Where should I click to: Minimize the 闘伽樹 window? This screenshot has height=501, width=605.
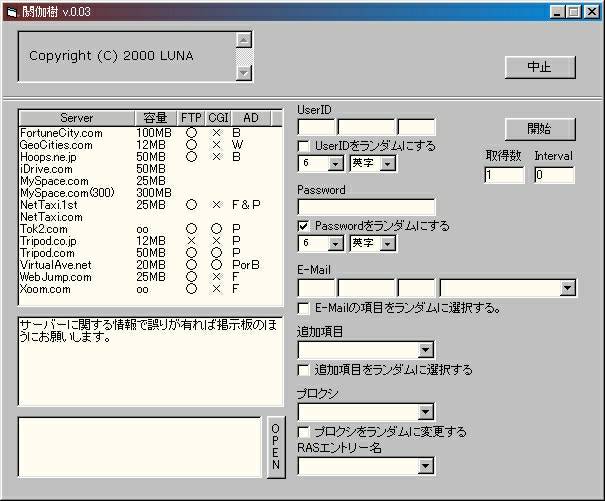(557, 12)
